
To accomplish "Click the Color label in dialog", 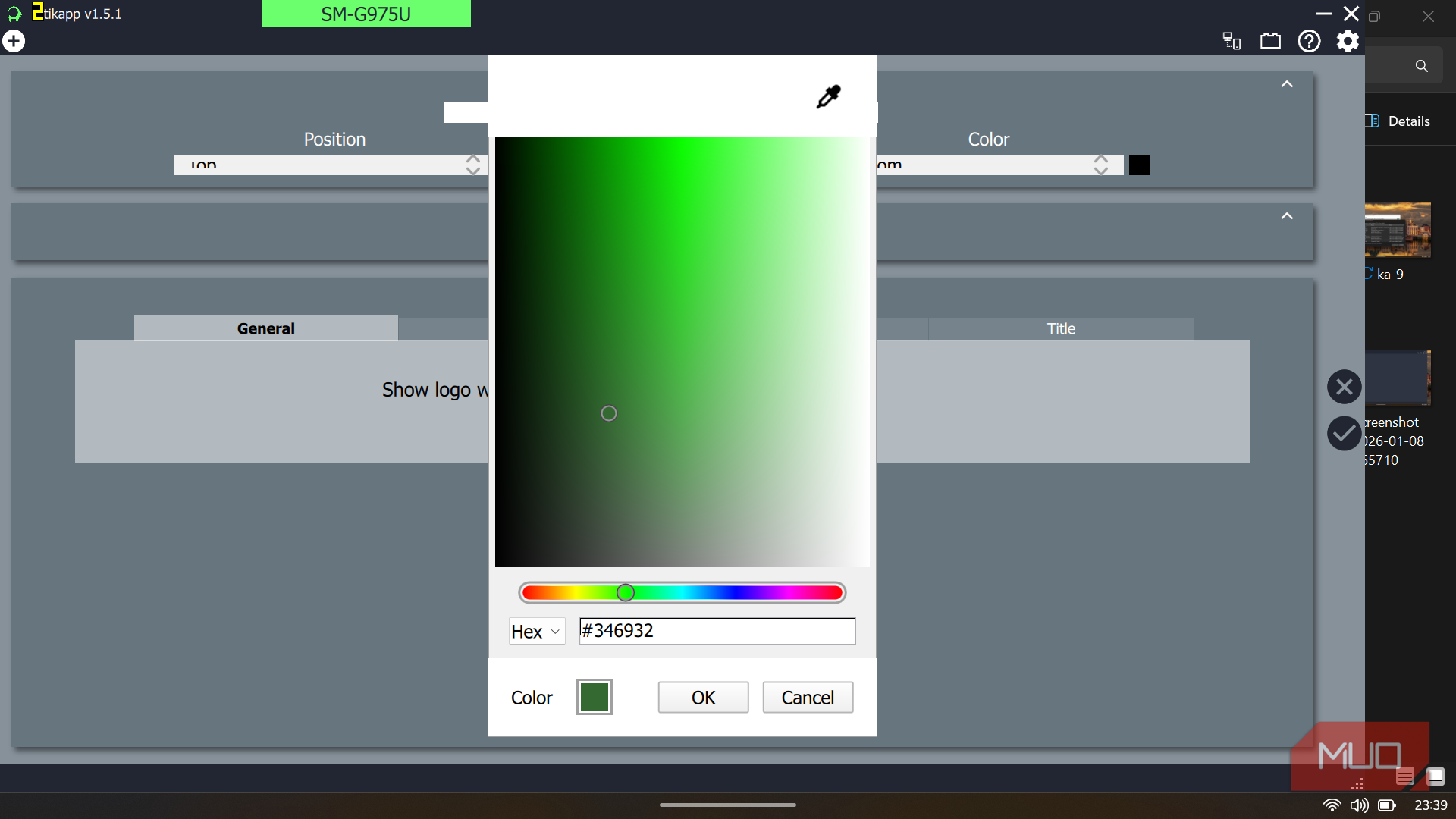I will click(x=532, y=698).
